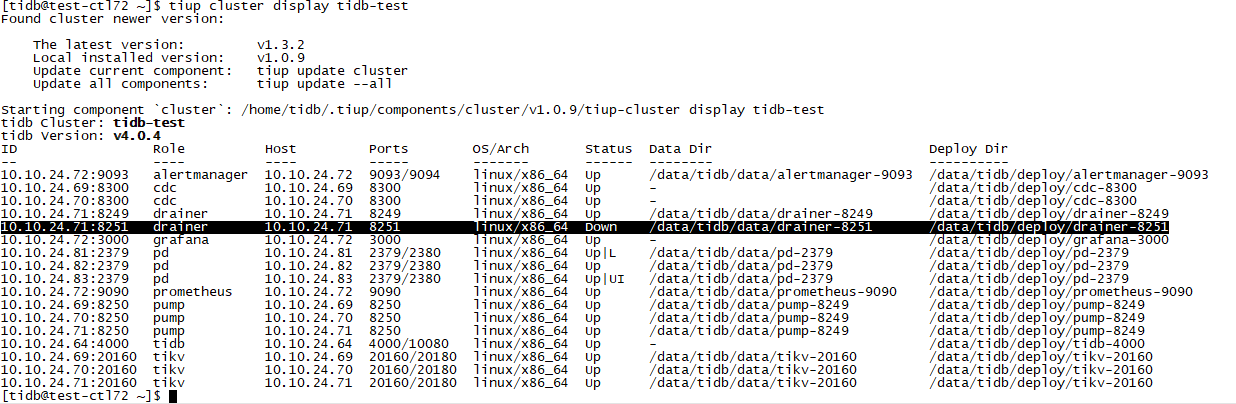Click the prometheus data dir path
The image size is (1236, 404).
[772, 292]
